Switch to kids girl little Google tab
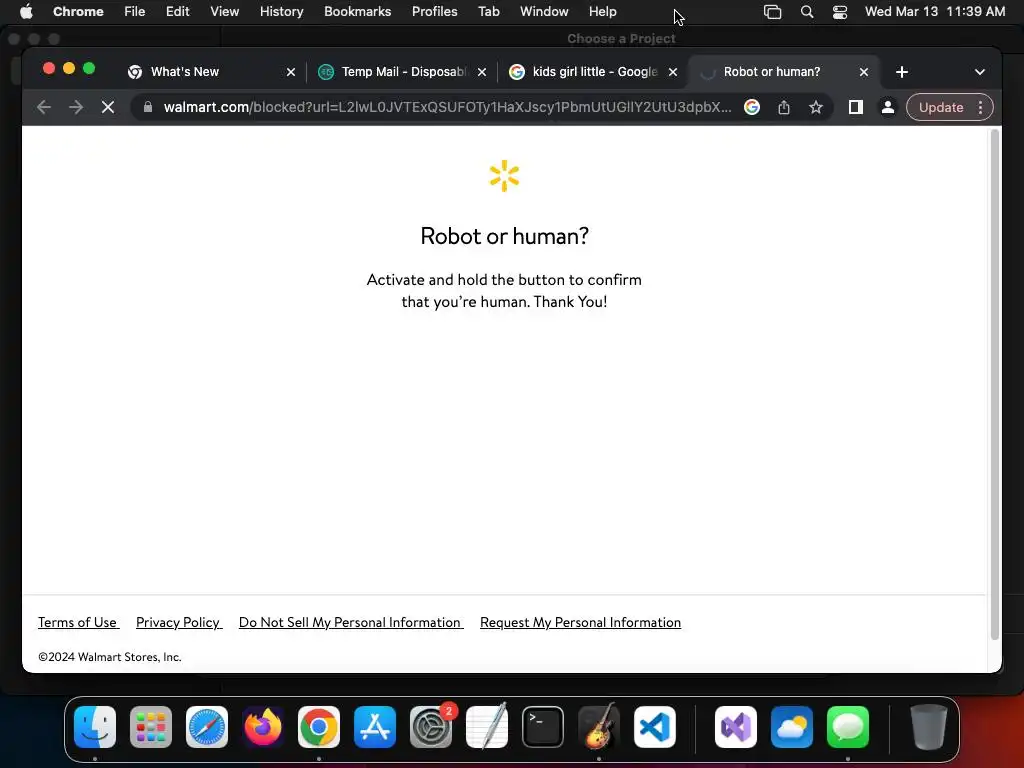The image size is (1024, 768). coord(593,72)
